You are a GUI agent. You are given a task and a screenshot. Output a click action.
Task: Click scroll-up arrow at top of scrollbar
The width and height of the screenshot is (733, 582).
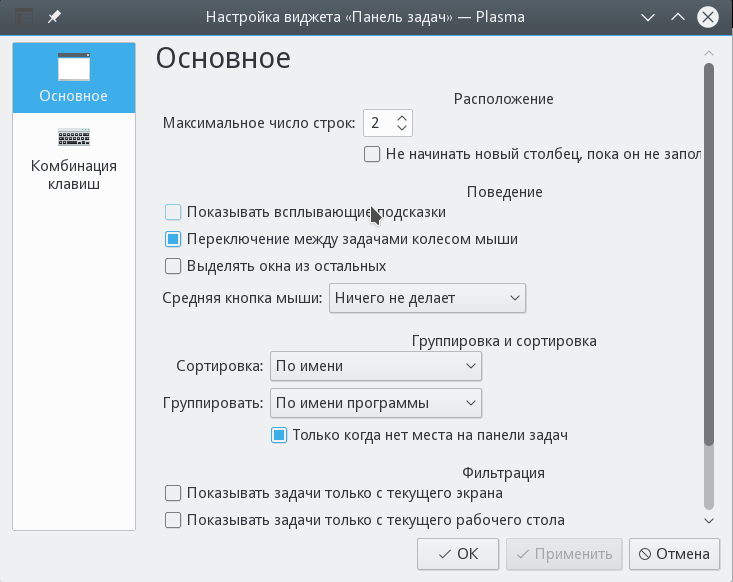click(708, 53)
